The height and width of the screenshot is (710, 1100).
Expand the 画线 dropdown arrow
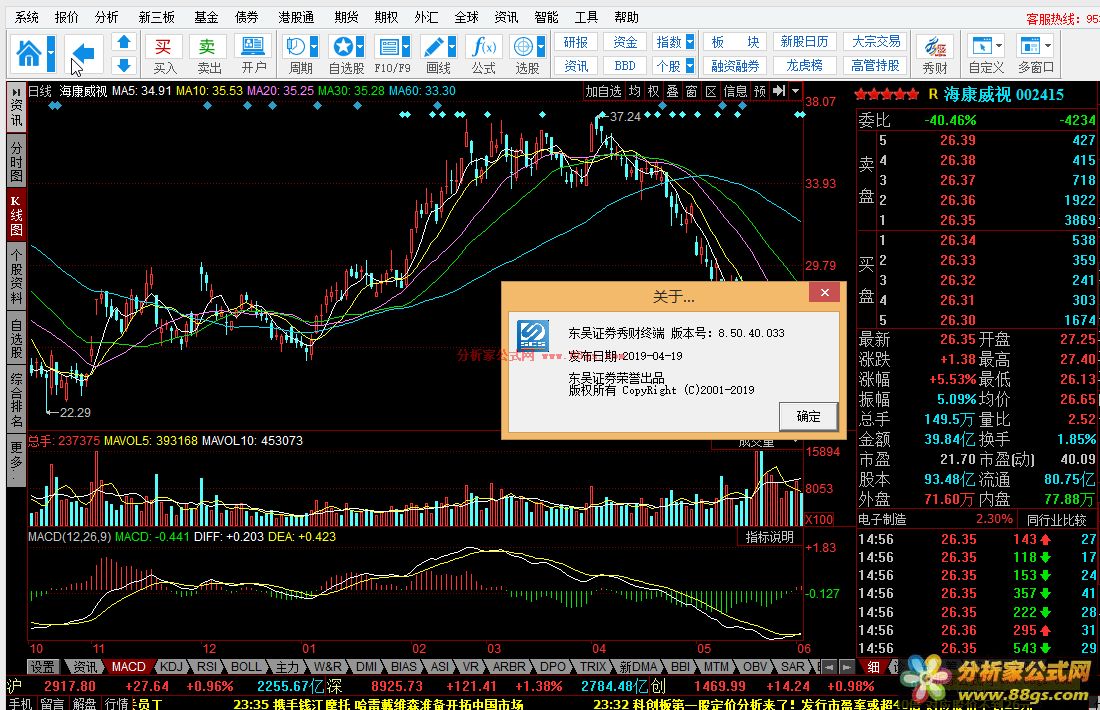pyautogui.click(x=452, y=47)
